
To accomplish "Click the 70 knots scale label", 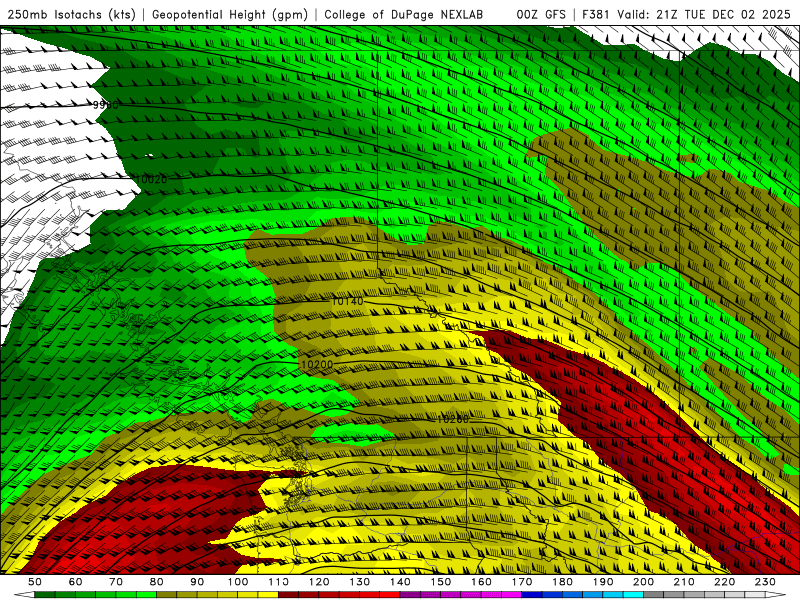I will pyautogui.click(x=116, y=582).
